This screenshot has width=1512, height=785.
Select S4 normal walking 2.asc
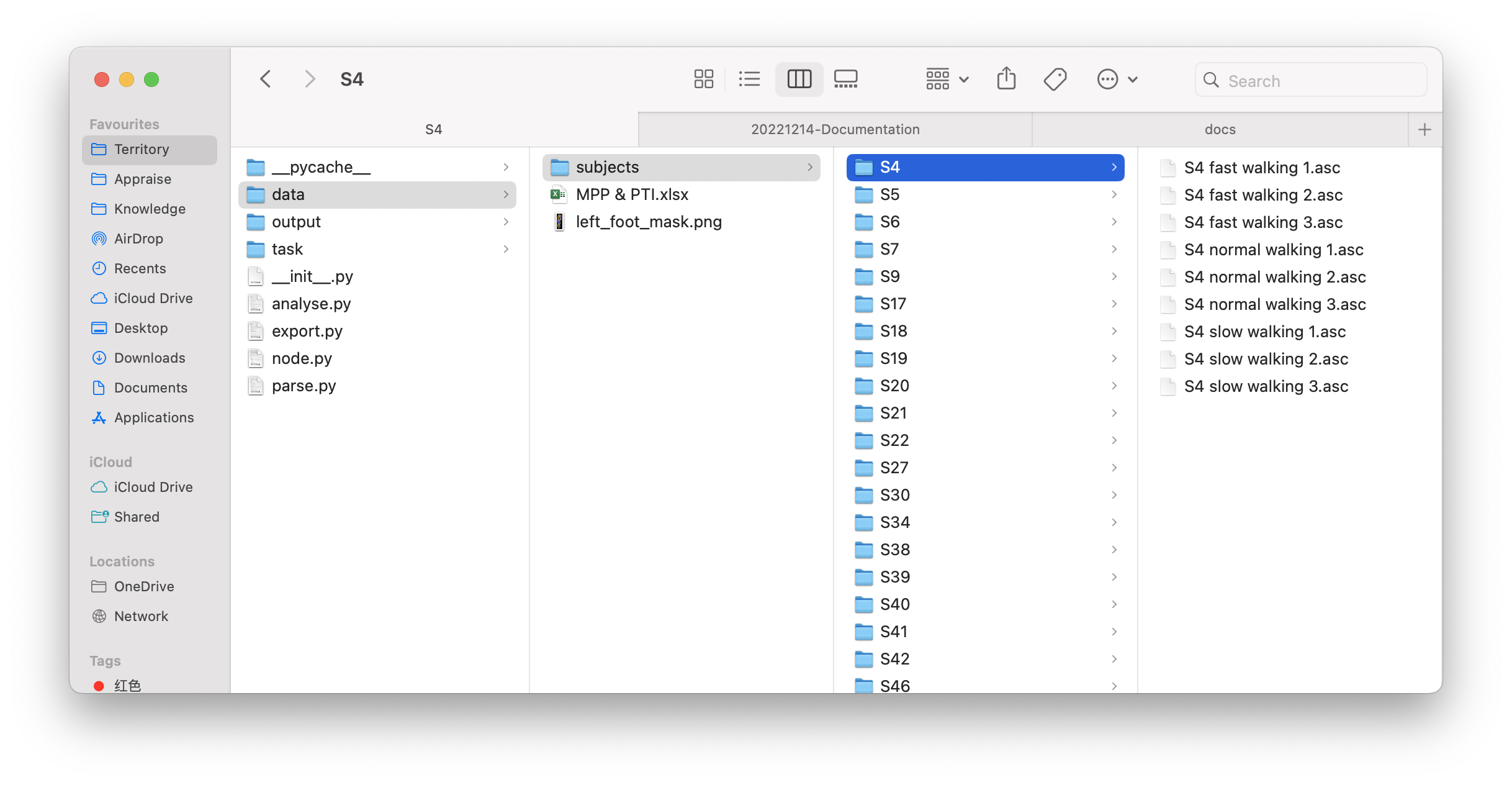(x=1290, y=276)
